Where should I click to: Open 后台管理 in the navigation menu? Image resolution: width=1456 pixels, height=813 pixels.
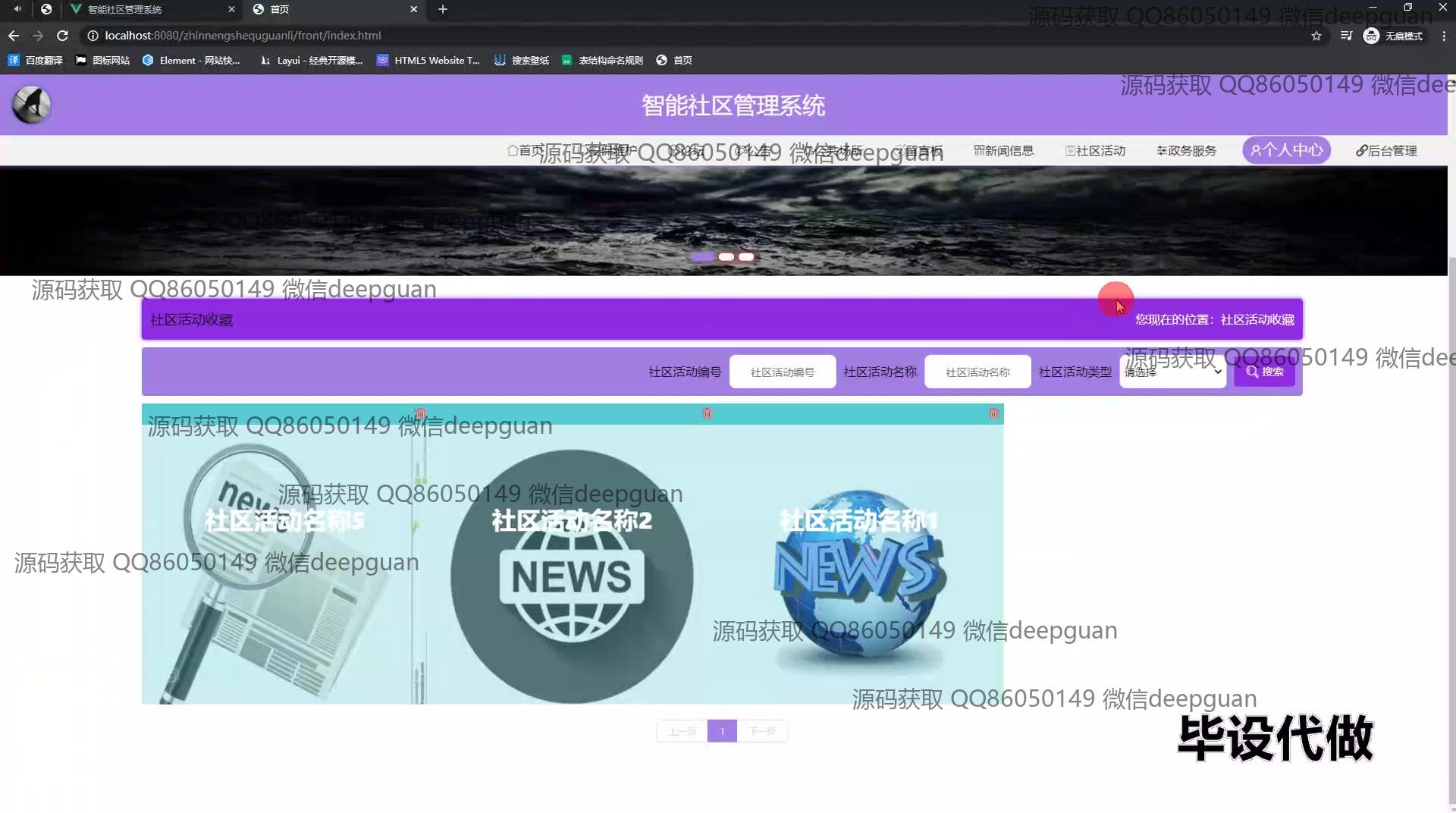pos(1386,150)
